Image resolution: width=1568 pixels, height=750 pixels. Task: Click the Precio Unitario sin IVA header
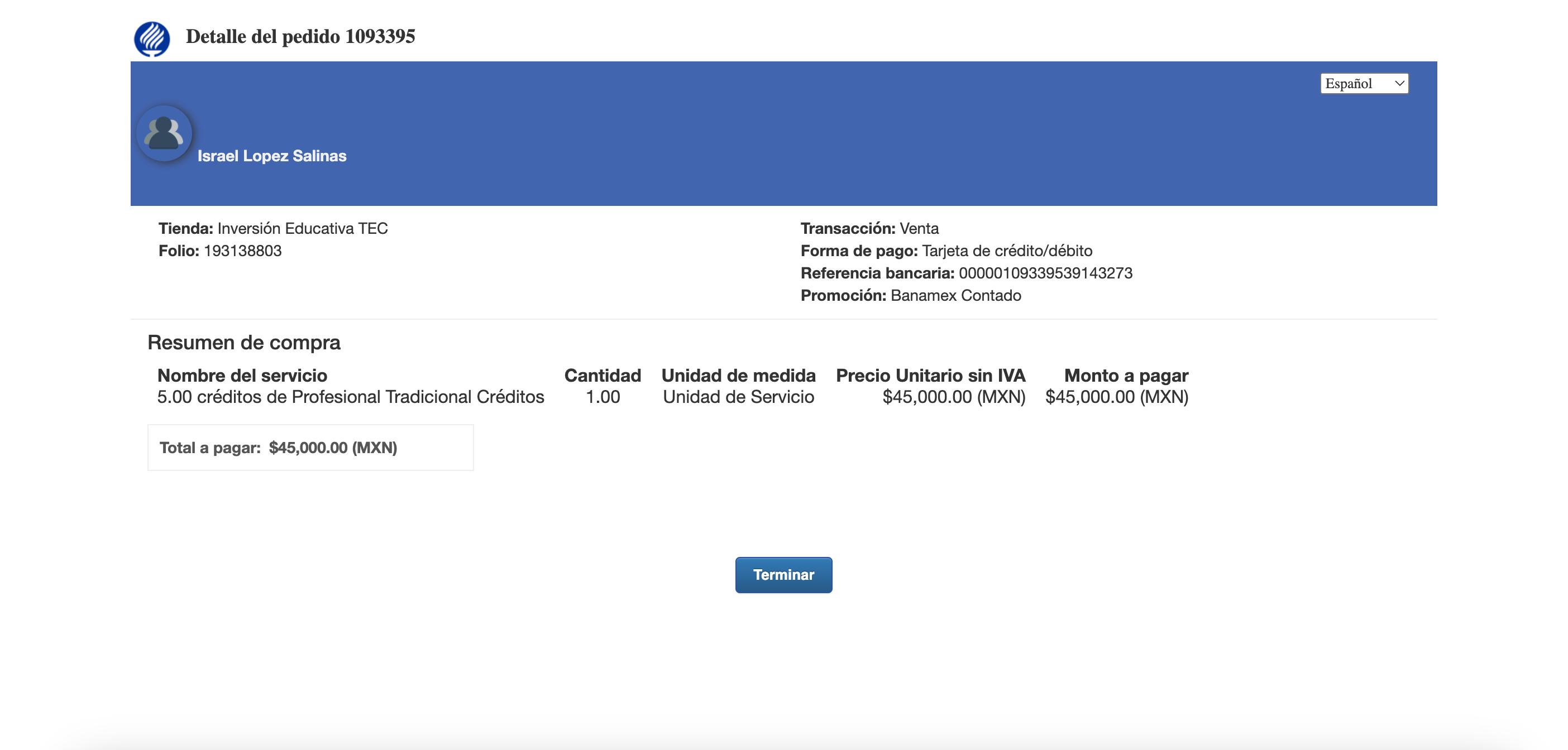930,376
